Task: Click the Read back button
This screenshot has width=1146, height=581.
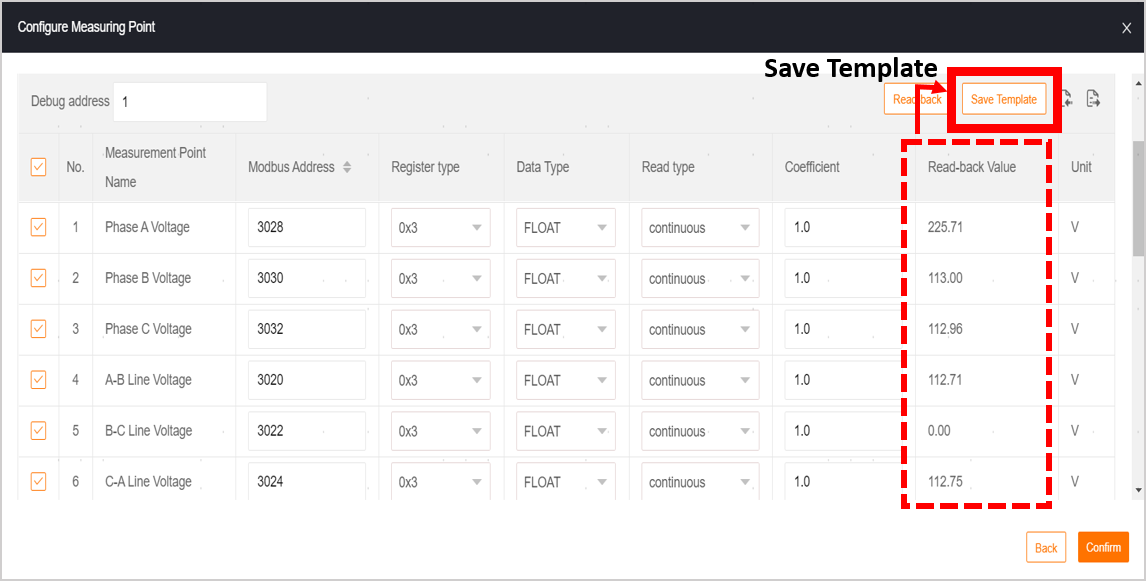Action: (917, 99)
